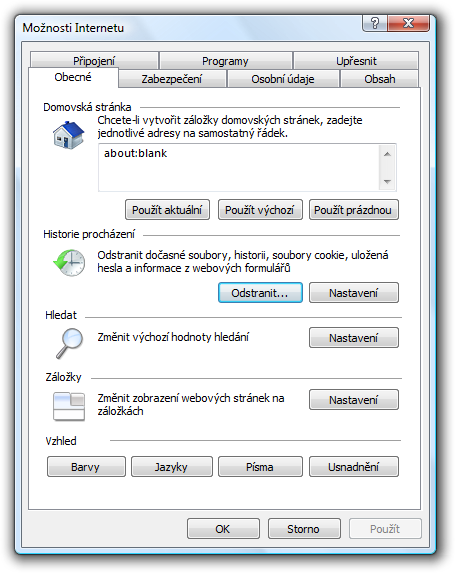Click the Písma fonts button
The height and width of the screenshot is (573, 455).
260,467
